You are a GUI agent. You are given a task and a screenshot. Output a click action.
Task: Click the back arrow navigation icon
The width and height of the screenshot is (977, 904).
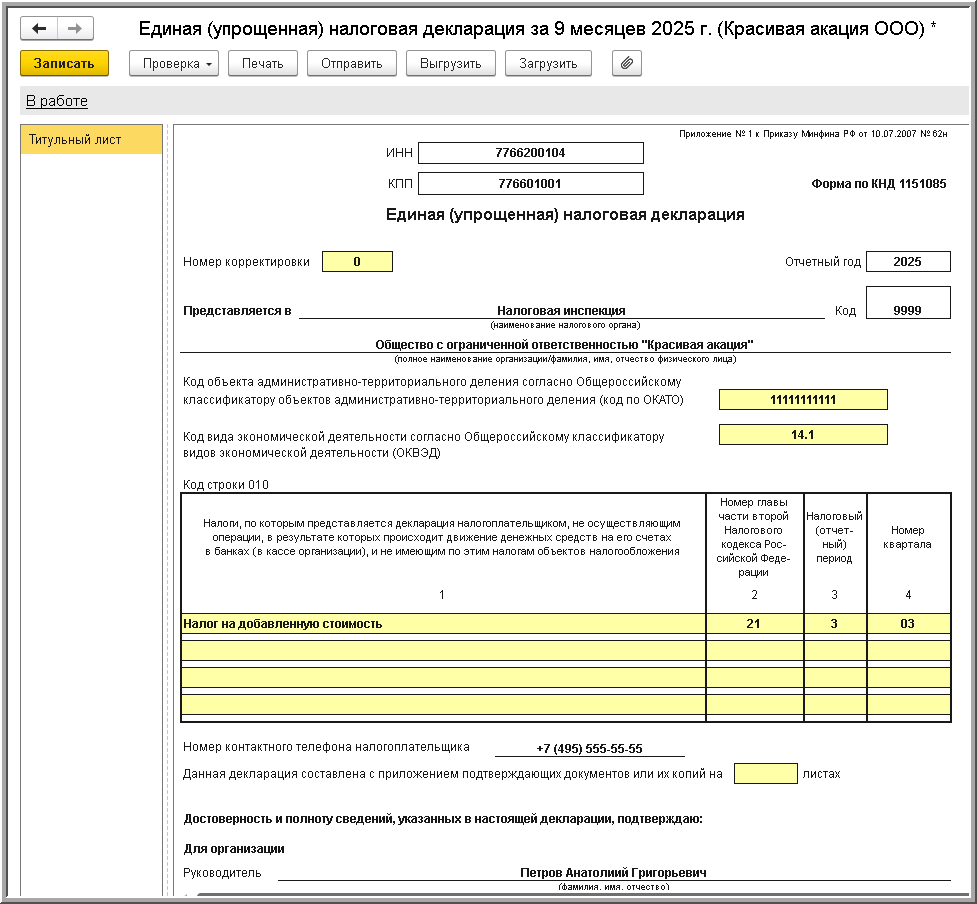pyautogui.click(x=40, y=29)
